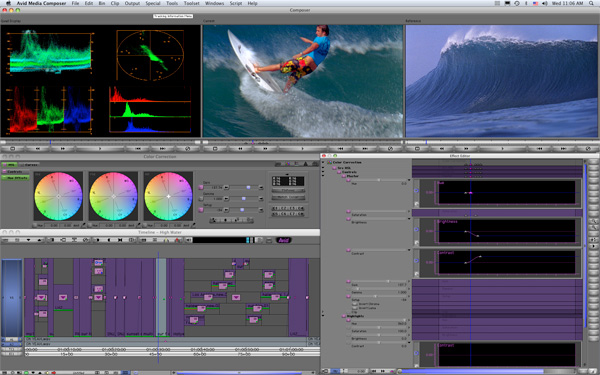Open the Special menu
Viewport: 600px width, 375px height.
tap(153, 3)
